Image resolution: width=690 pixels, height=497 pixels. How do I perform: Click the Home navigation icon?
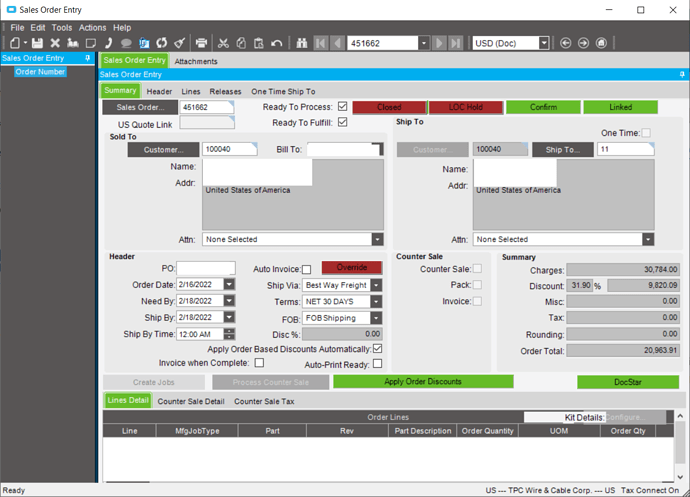click(601, 43)
